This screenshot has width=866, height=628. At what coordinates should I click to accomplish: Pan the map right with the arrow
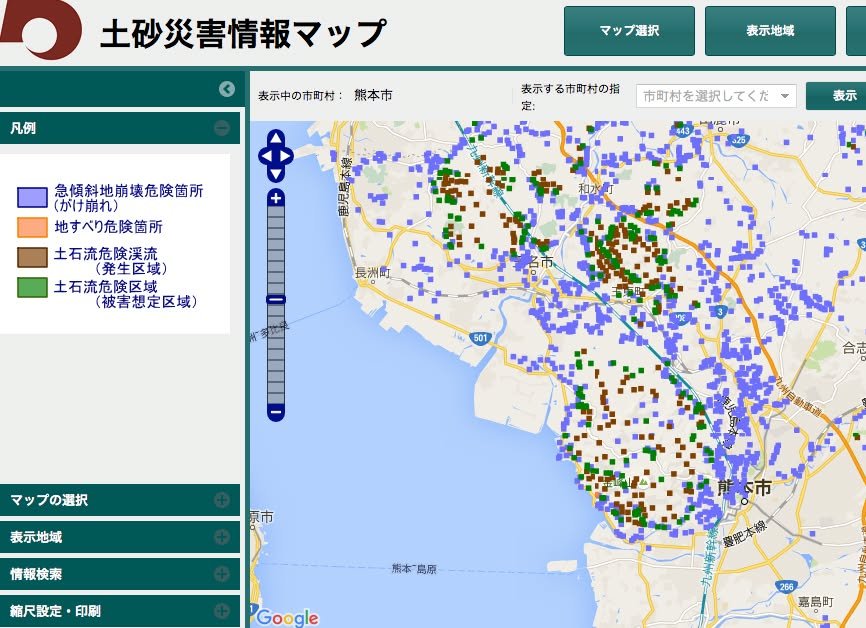(288, 156)
